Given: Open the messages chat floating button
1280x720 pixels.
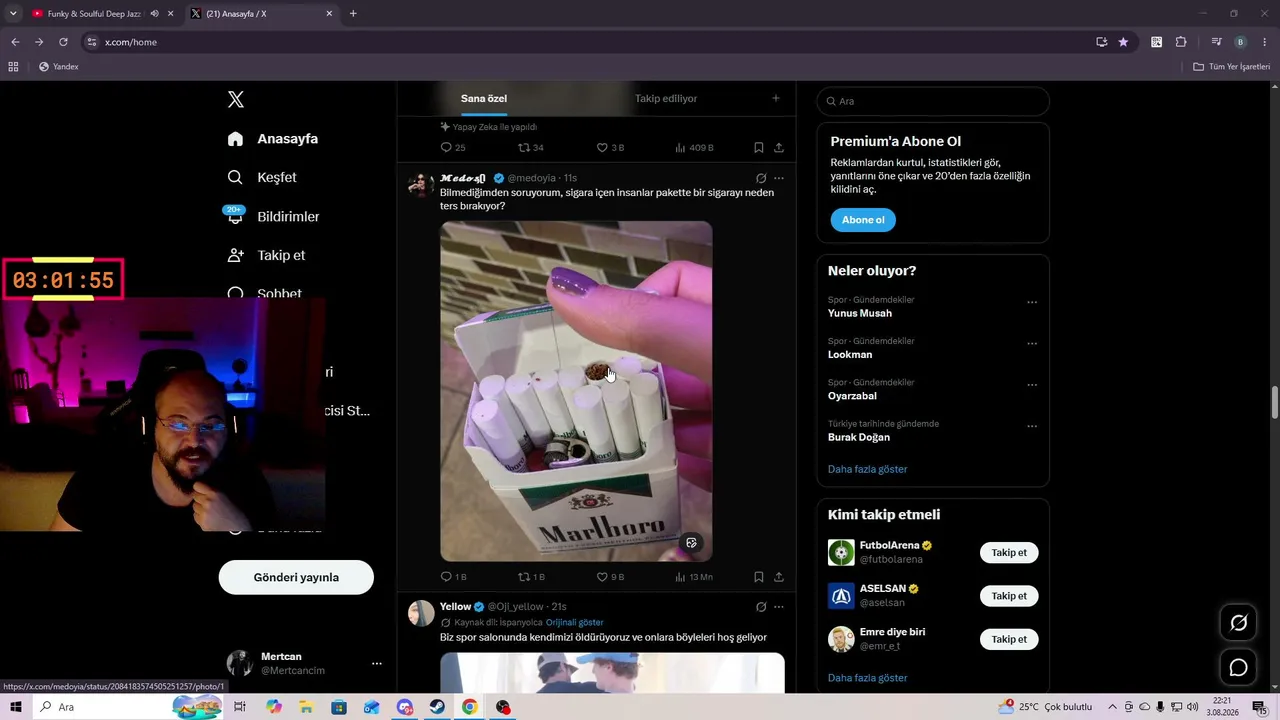Looking at the screenshot, I should click(1238, 668).
